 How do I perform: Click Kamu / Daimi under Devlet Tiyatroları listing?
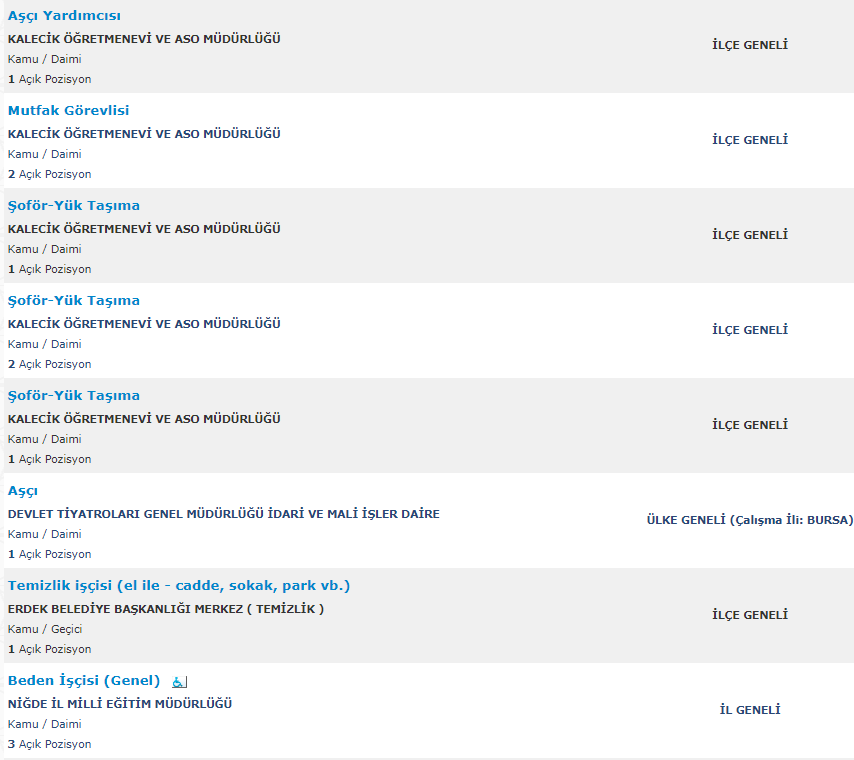click(45, 534)
